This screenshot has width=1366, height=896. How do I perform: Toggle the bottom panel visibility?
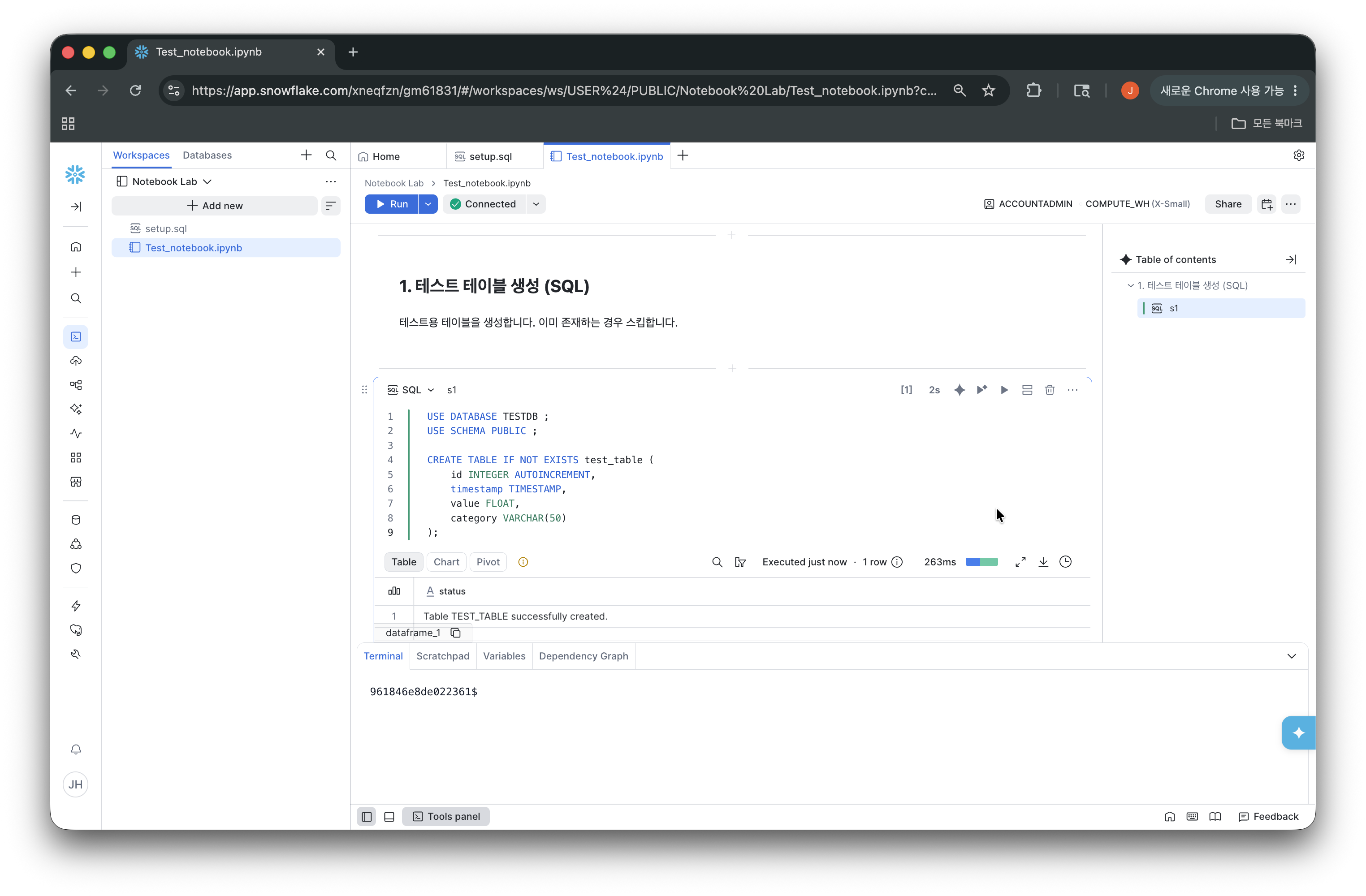pyautogui.click(x=389, y=817)
